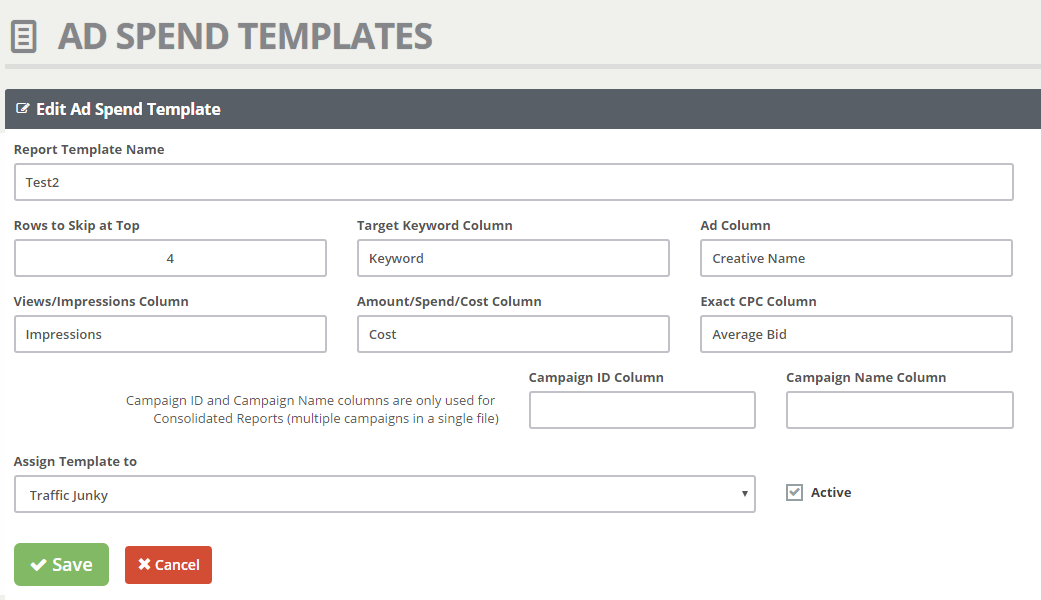Click the empty Campaign Name Column field
This screenshot has height=600, width=1041.
(x=900, y=410)
